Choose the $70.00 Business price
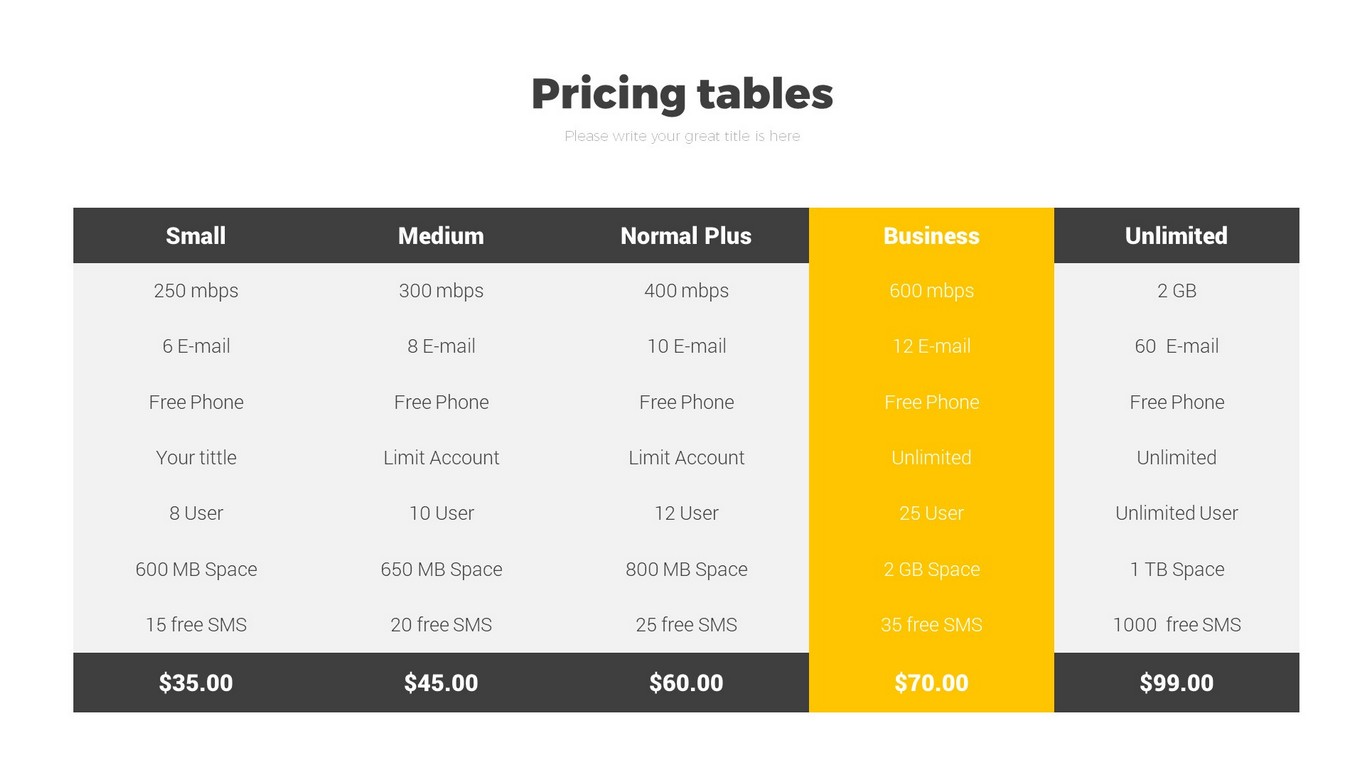1365x768 pixels. (x=931, y=683)
